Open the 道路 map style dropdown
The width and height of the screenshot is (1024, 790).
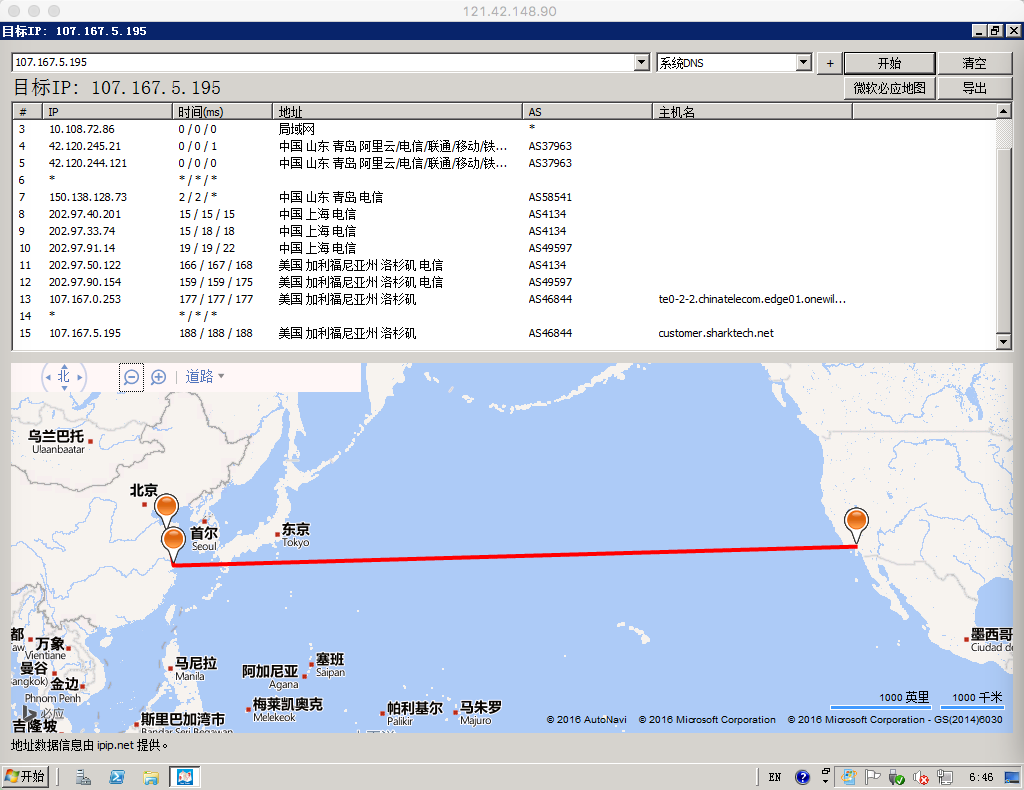point(205,377)
